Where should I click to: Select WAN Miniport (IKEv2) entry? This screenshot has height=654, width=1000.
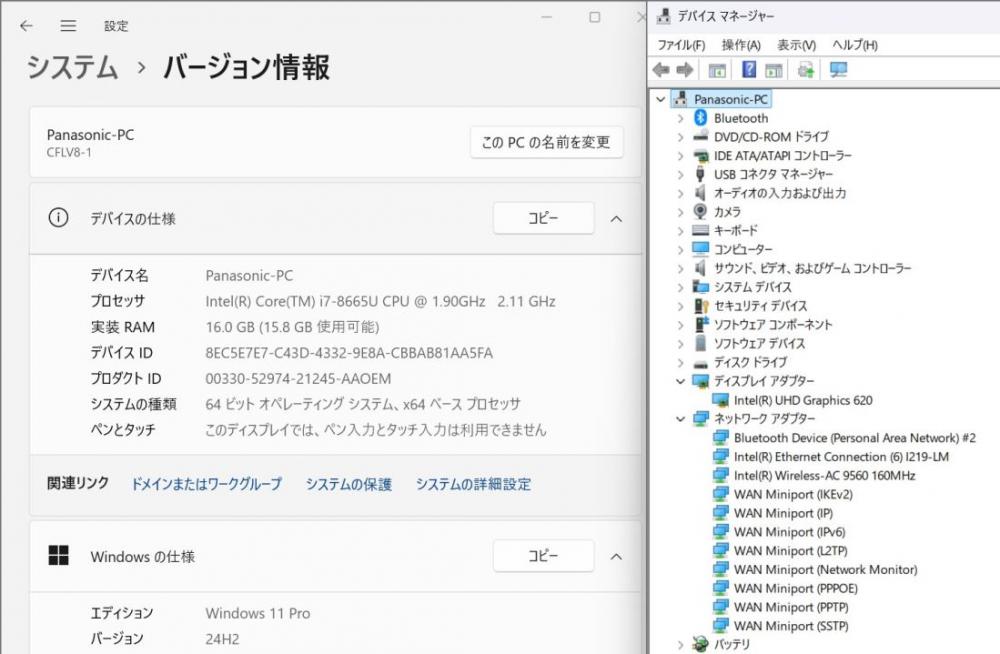(x=793, y=494)
